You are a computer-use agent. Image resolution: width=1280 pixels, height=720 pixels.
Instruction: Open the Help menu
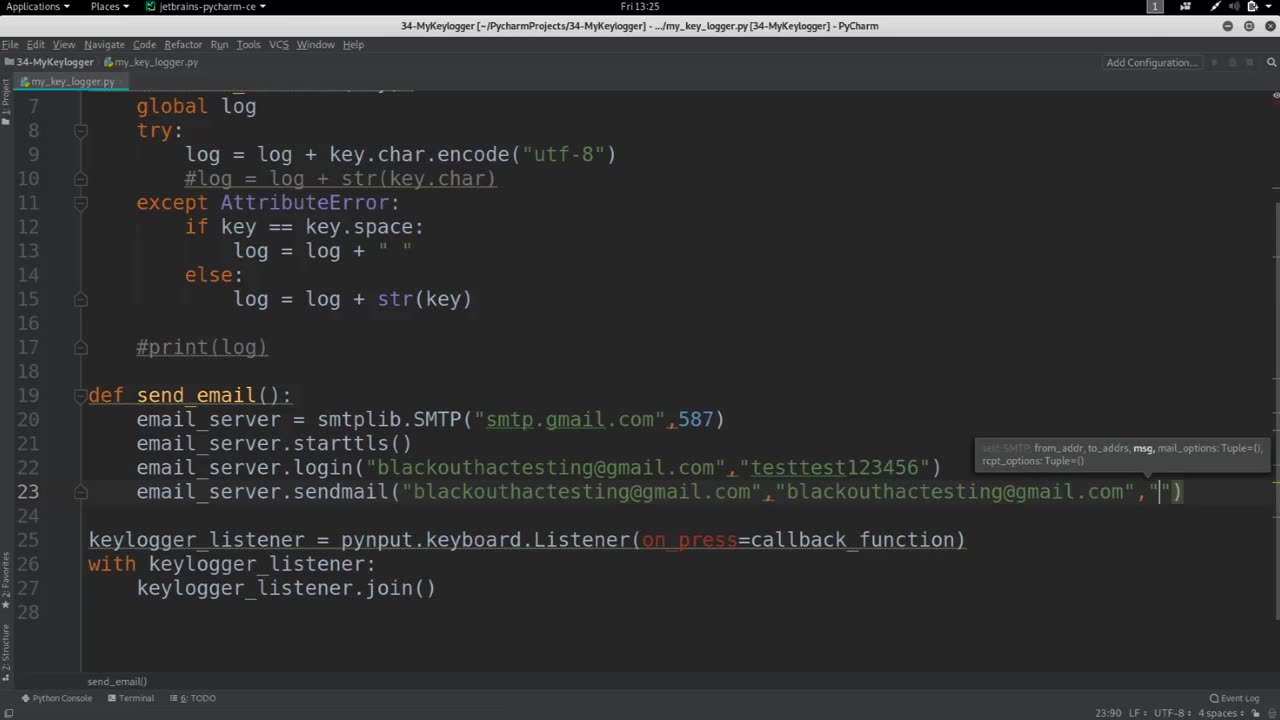pyautogui.click(x=353, y=44)
